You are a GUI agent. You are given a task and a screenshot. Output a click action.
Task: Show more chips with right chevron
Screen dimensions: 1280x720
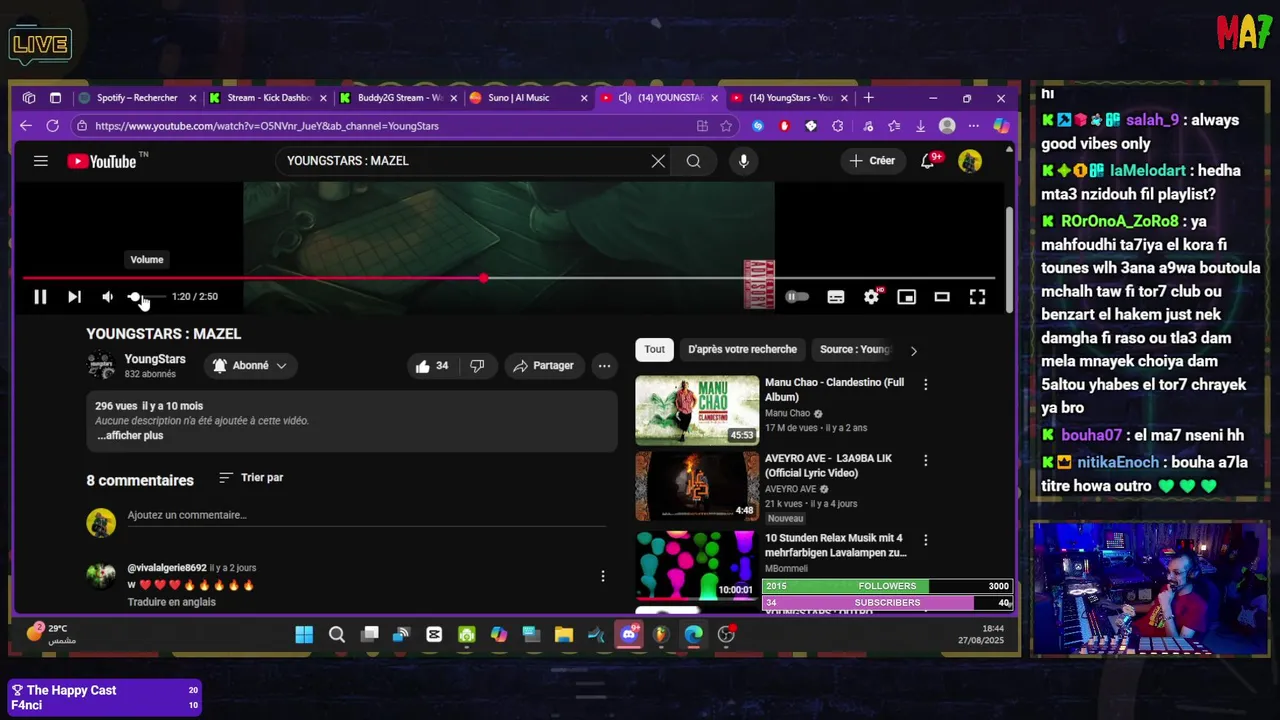(x=913, y=351)
